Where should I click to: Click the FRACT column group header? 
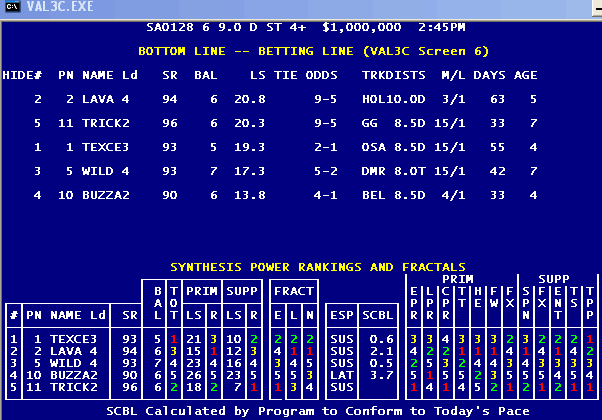(x=294, y=291)
